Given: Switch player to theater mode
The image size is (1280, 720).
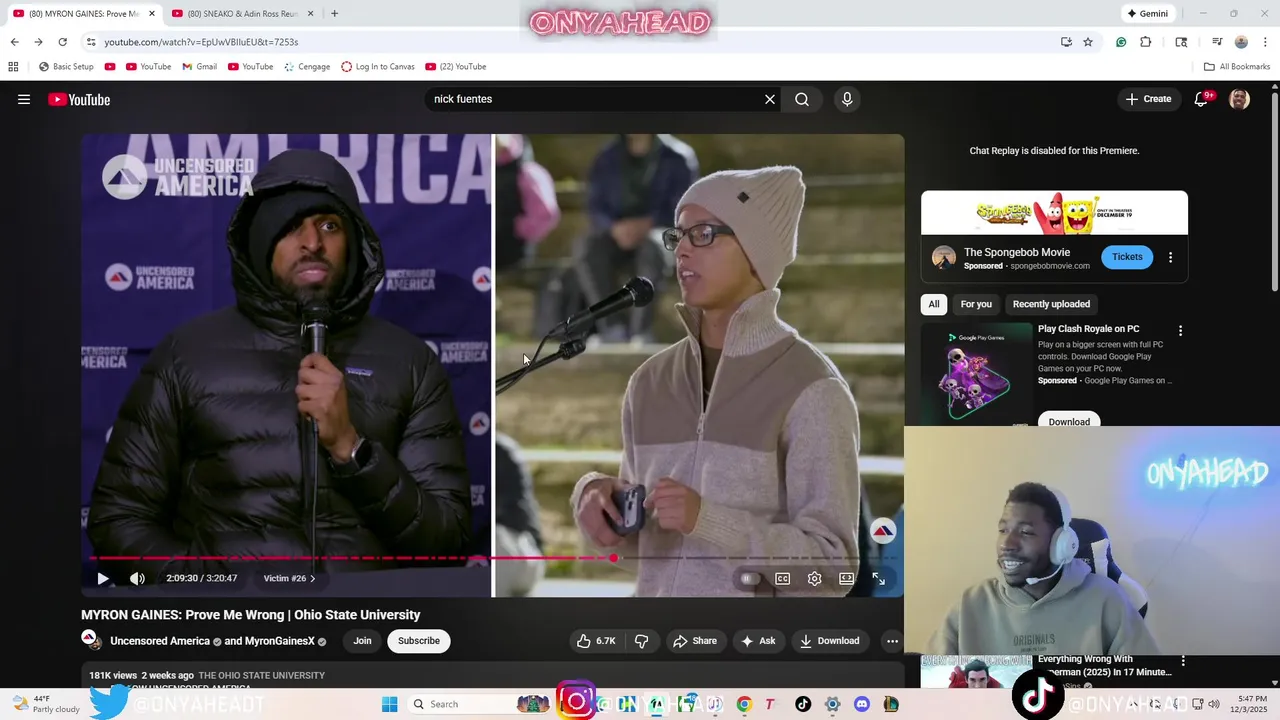Looking at the screenshot, I should (847, 578).
